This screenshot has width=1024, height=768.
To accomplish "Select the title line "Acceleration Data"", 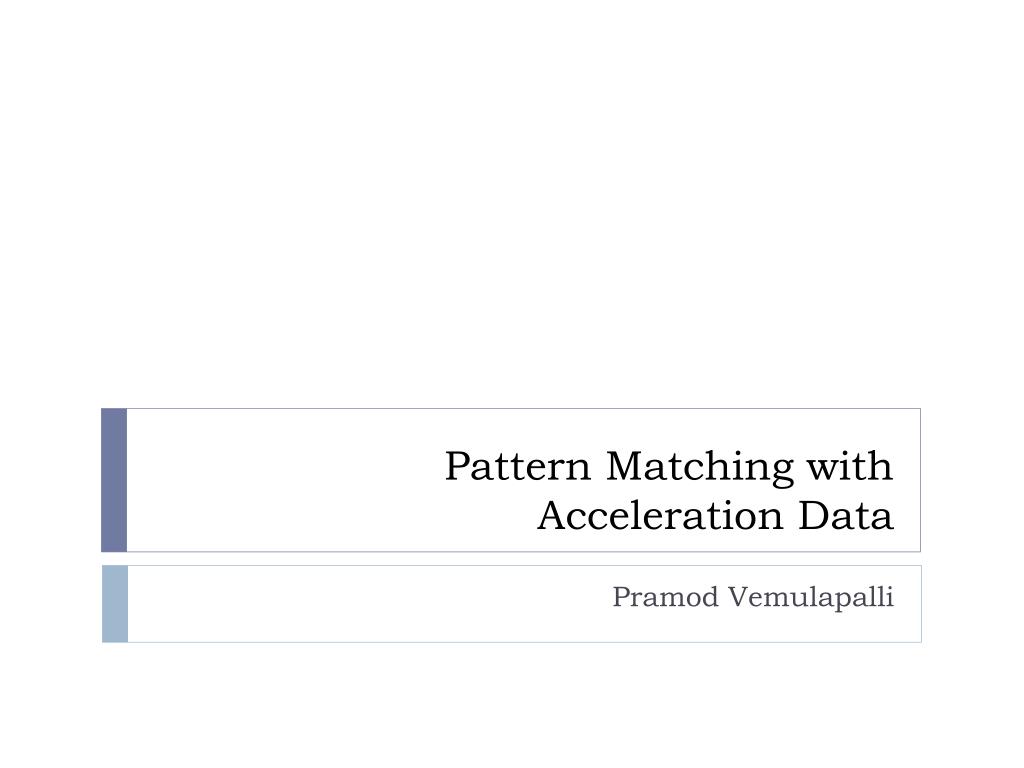I will coord(715,516).
